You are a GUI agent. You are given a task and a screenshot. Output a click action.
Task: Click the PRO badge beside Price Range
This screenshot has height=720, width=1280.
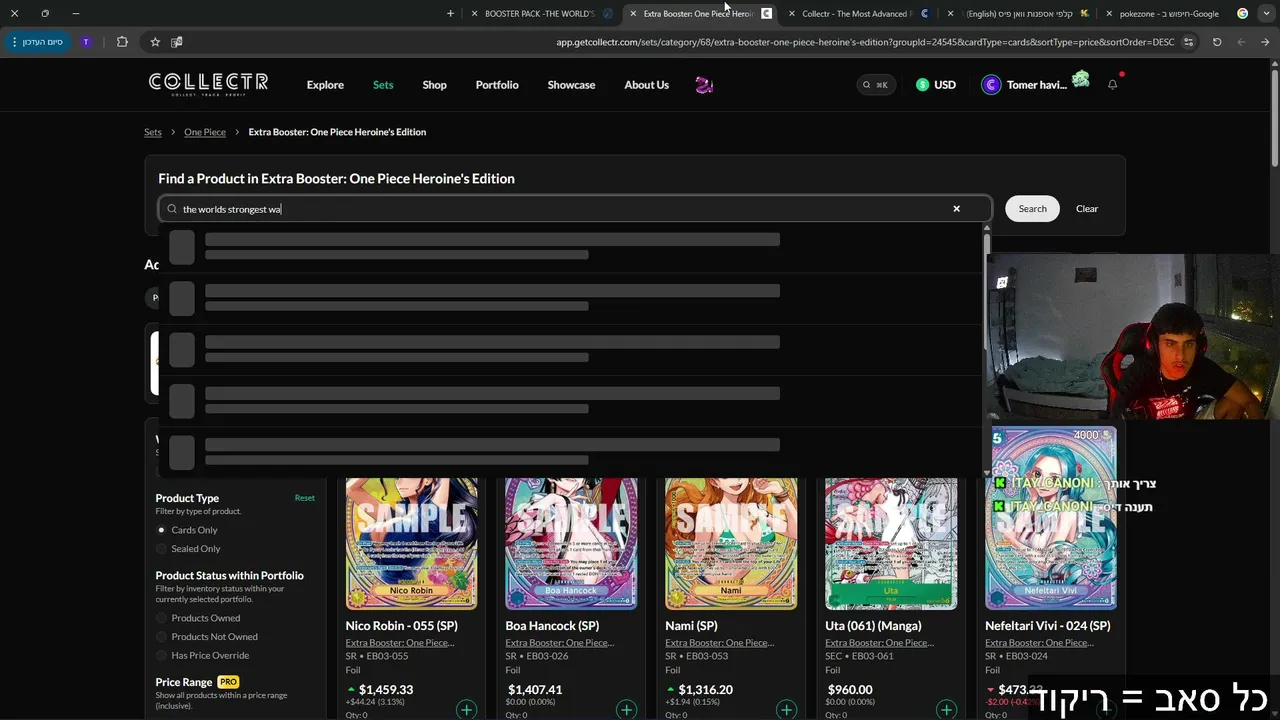click(229, 682)
